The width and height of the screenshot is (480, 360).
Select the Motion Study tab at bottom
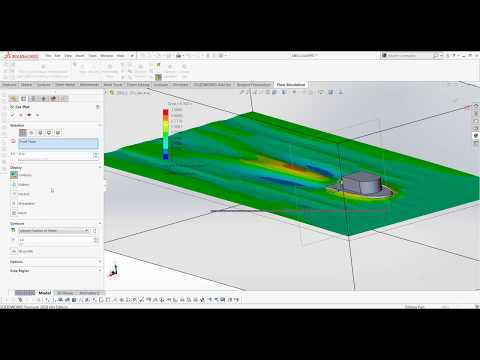click(89, 293)
